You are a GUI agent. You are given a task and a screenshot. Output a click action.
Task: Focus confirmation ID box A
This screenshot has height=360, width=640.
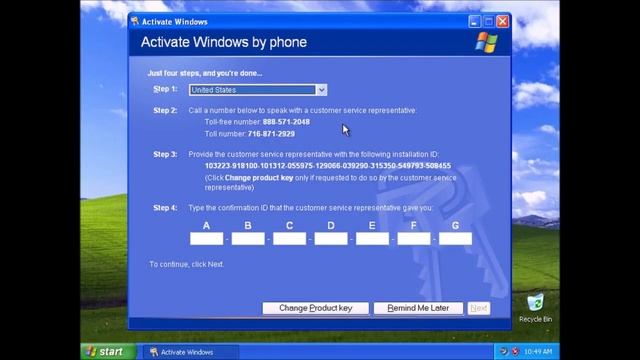coord(207,239)
